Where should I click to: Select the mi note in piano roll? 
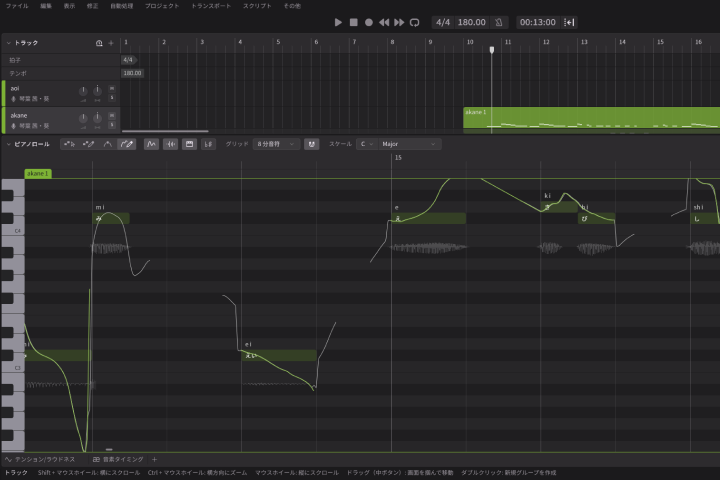111,219
